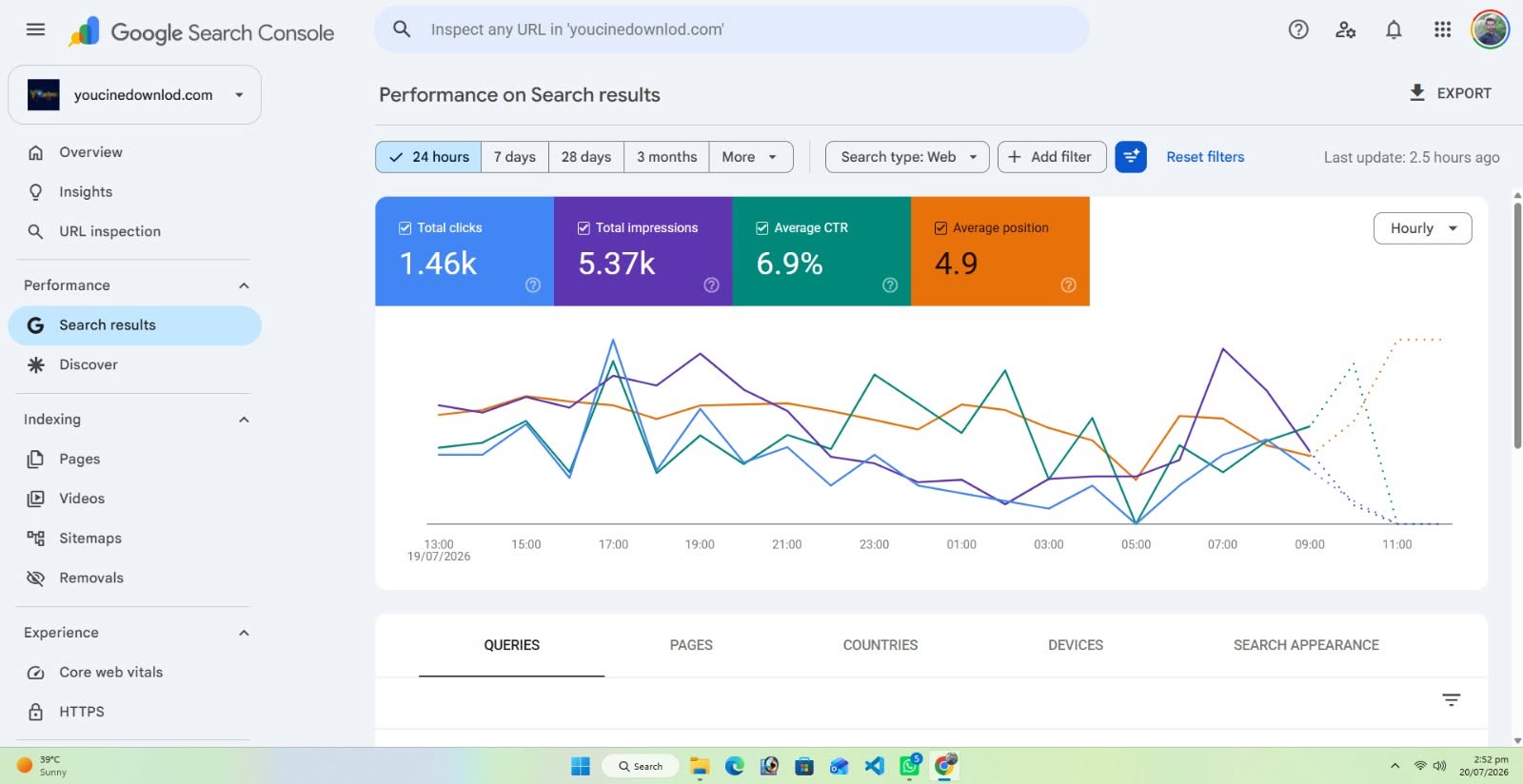Click the Google Search Console logo
The height and width of the screenshot is (784, 1523).
tap(202, 32)
